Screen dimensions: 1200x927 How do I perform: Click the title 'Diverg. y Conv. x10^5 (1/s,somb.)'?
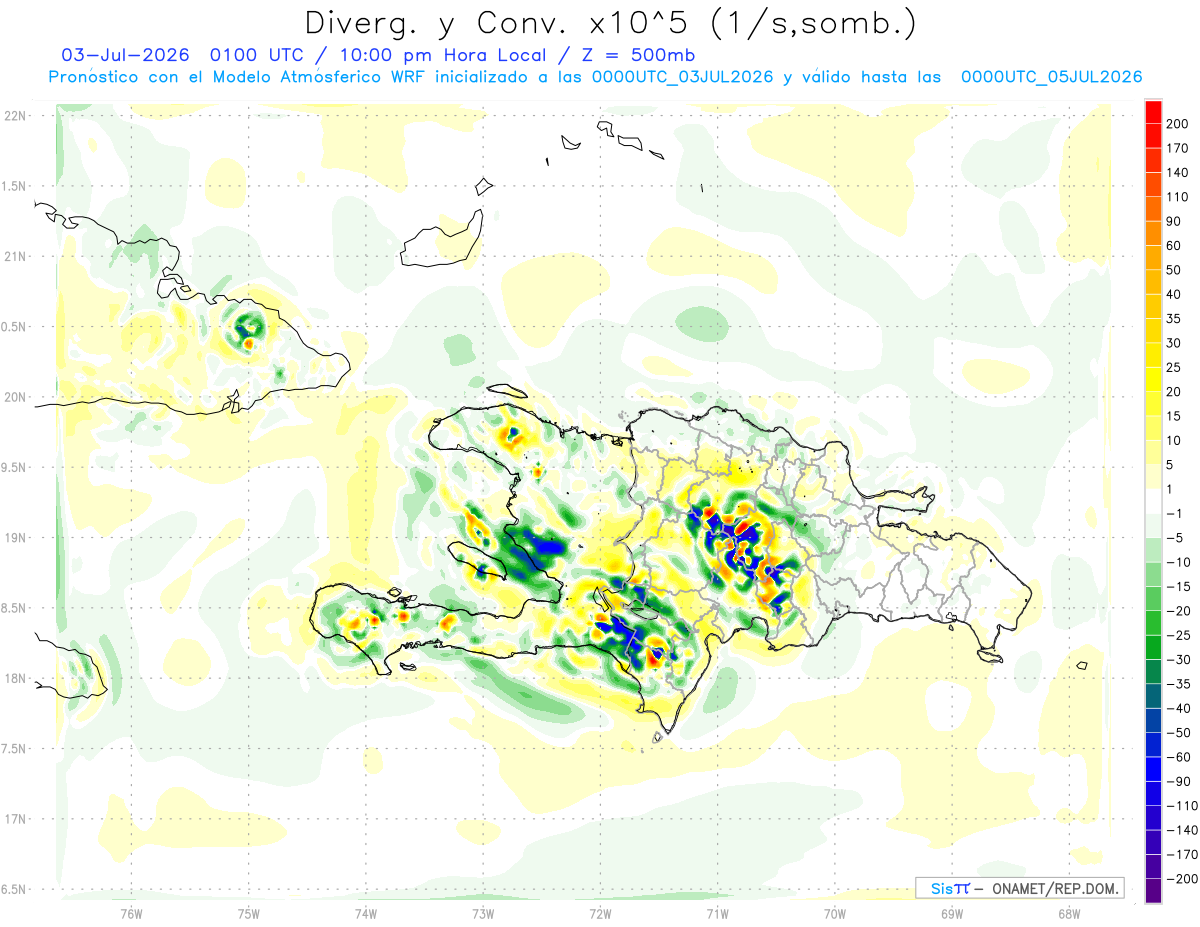(x=609, y=24)
